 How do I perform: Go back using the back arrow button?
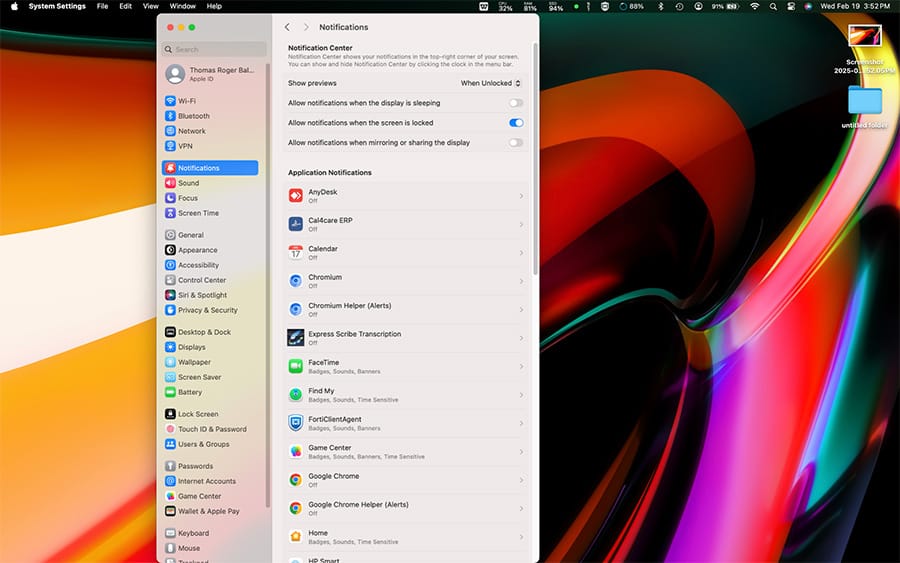point(288,27)
